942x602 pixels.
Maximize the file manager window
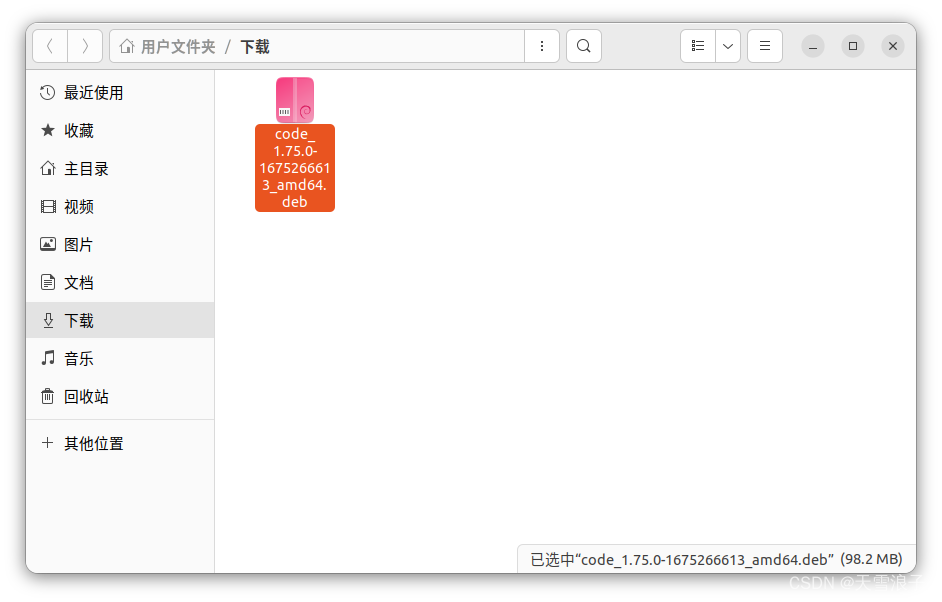click(x=852, y=46)
